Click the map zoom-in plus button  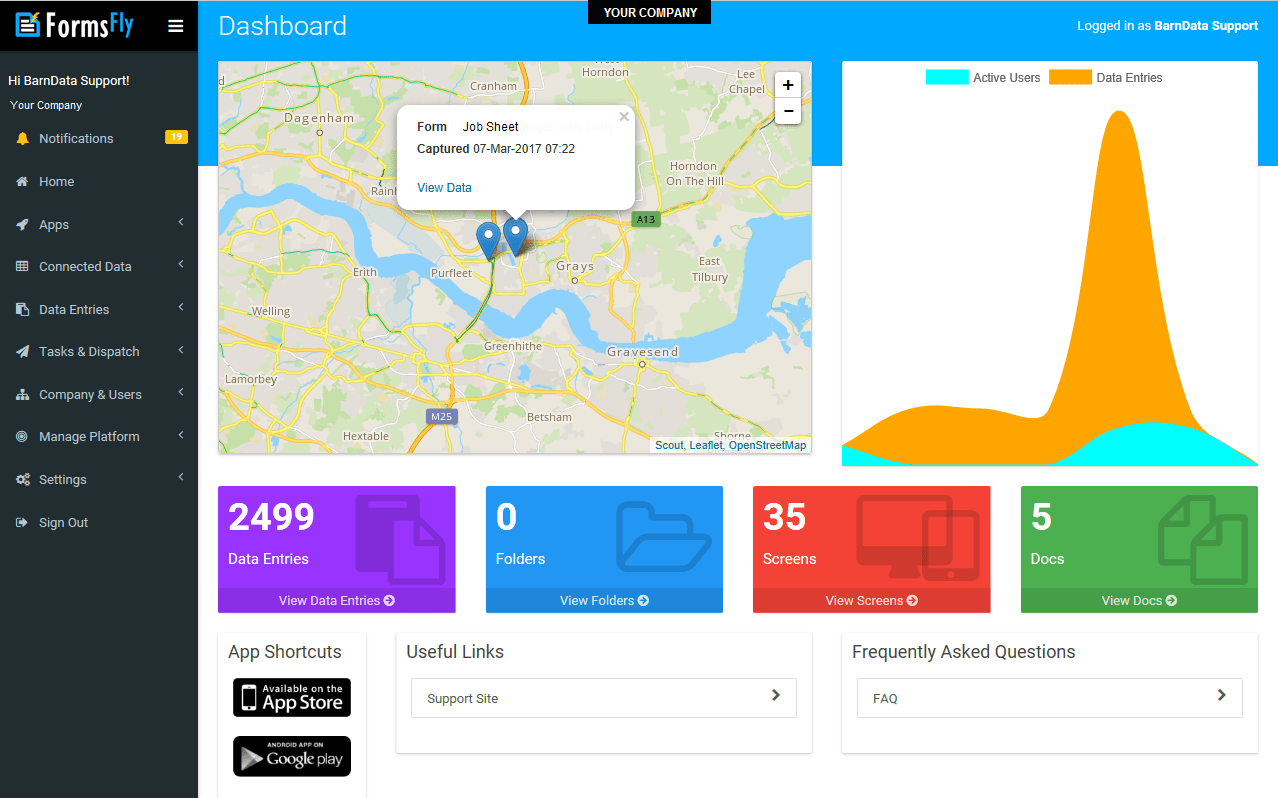pos(788,85)
